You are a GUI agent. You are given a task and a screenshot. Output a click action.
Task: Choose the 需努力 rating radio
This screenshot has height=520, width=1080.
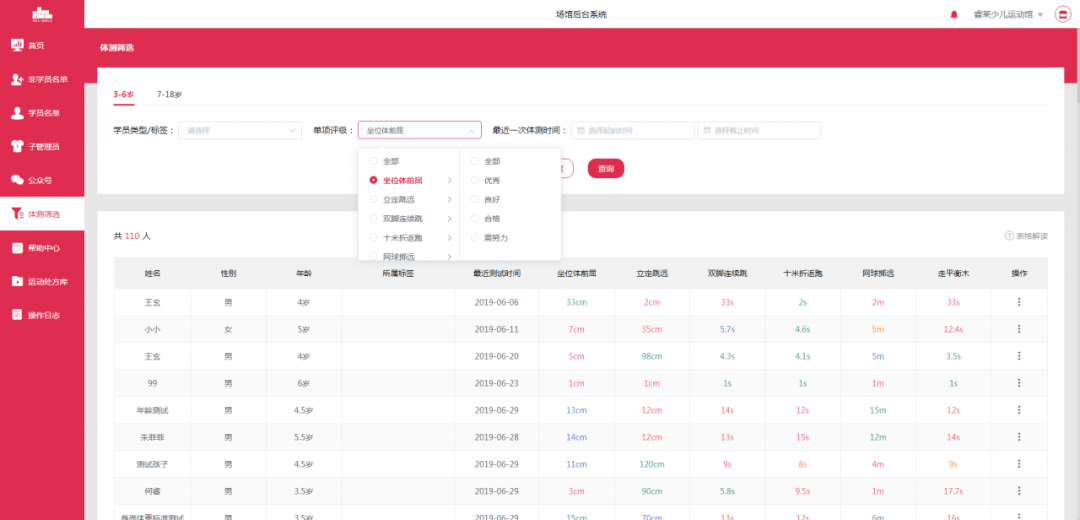point(475,238)
